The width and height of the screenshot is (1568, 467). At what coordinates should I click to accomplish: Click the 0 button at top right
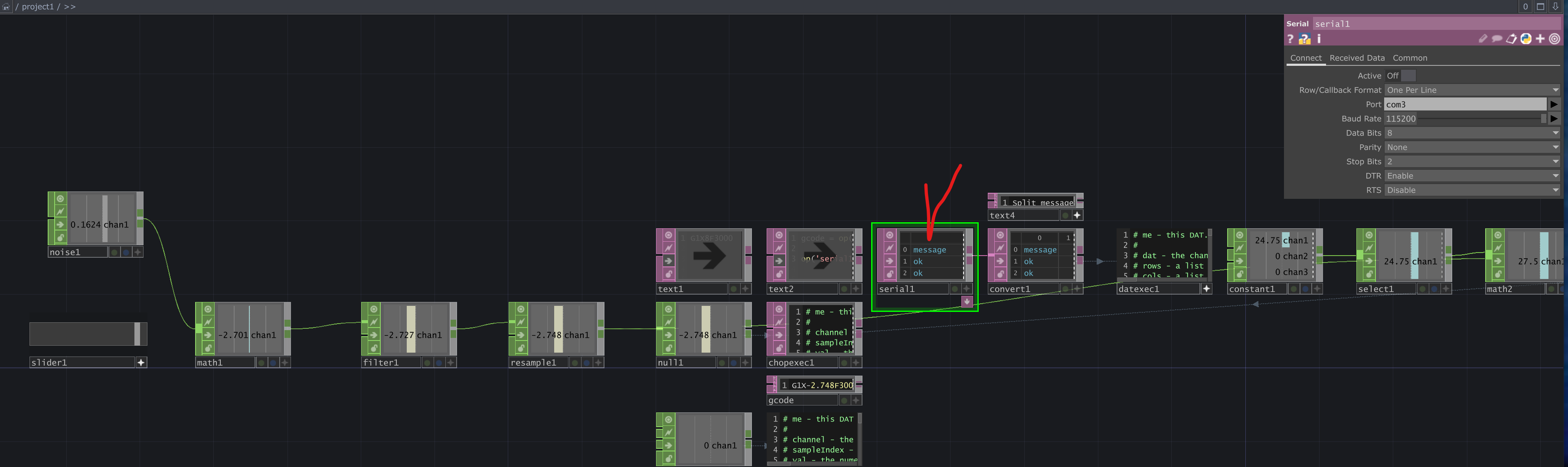tap(1526, 6)
